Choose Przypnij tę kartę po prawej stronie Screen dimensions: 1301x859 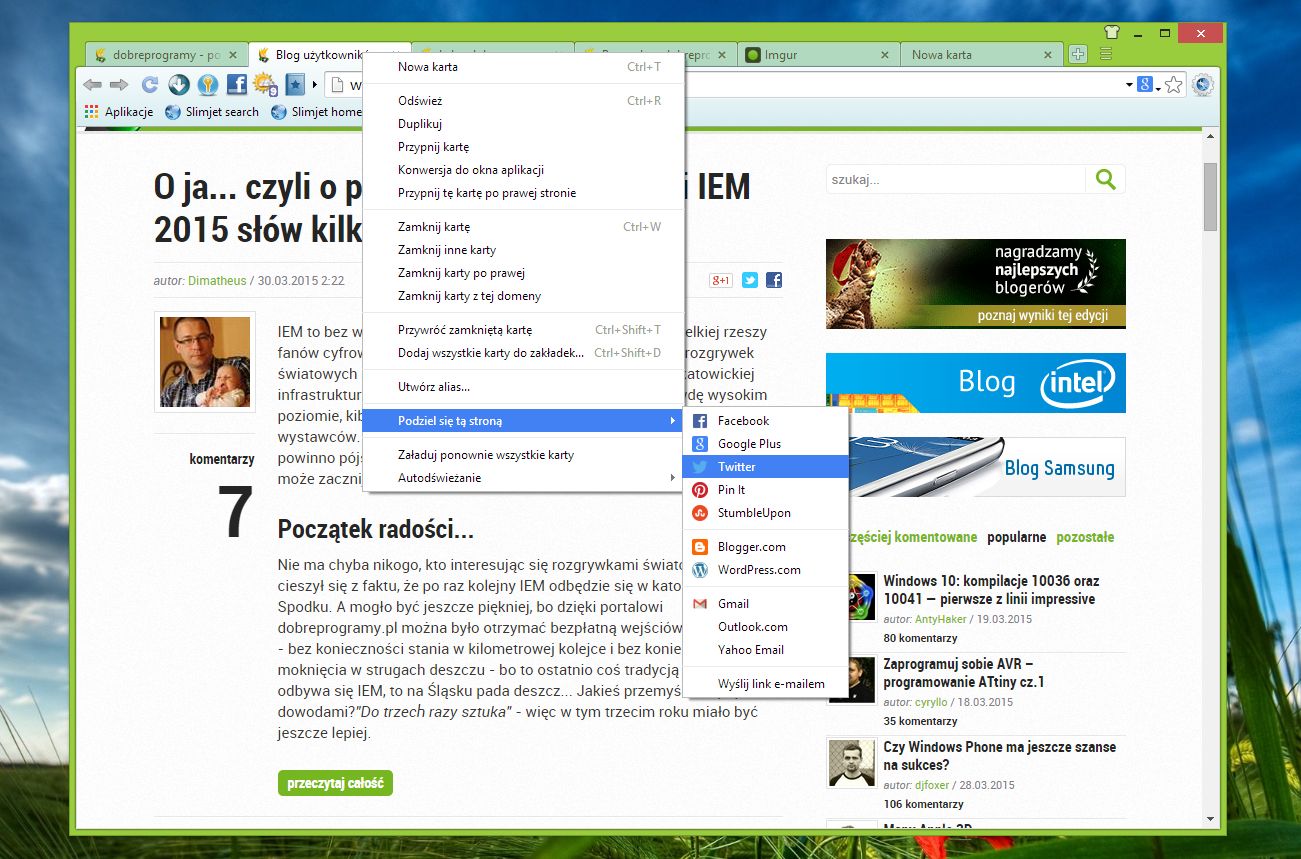tap(523, 193)
